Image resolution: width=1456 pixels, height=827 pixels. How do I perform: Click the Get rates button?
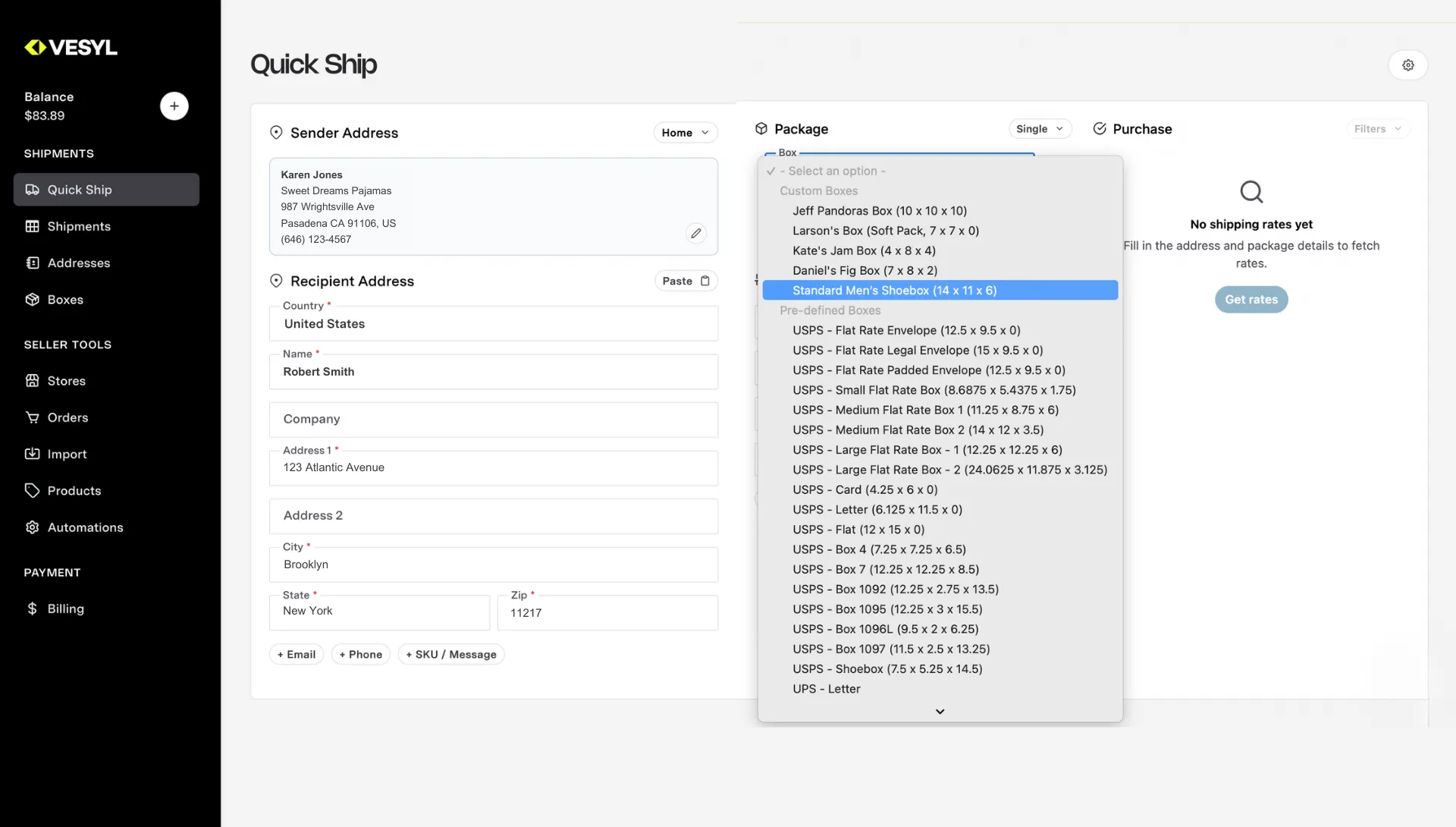(x=1251, y=300)
